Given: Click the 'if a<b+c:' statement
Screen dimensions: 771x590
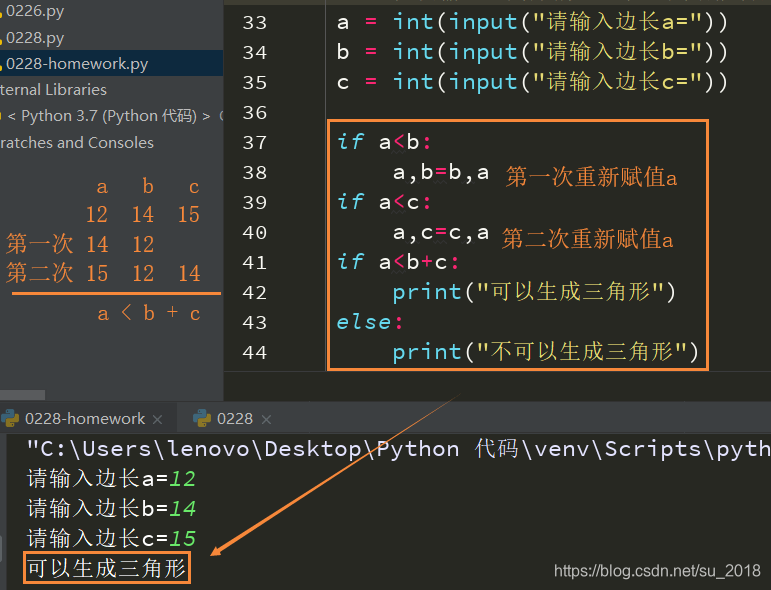Looking at the screenshot, I should click(x=398, y=262).
